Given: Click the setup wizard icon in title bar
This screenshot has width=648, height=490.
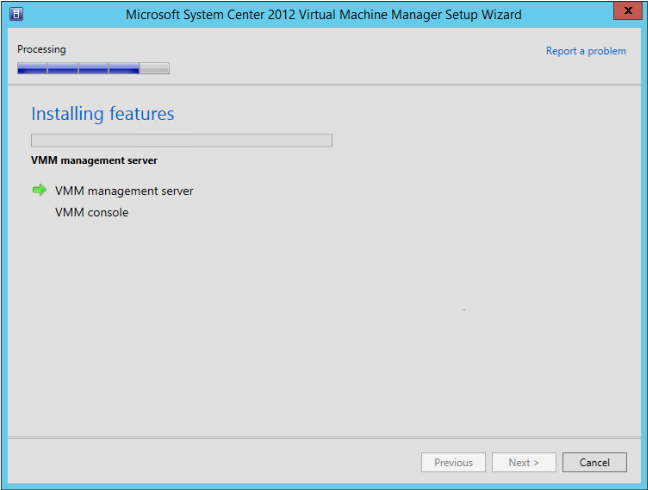Looking at the screenshot, I should coord(17,15).
